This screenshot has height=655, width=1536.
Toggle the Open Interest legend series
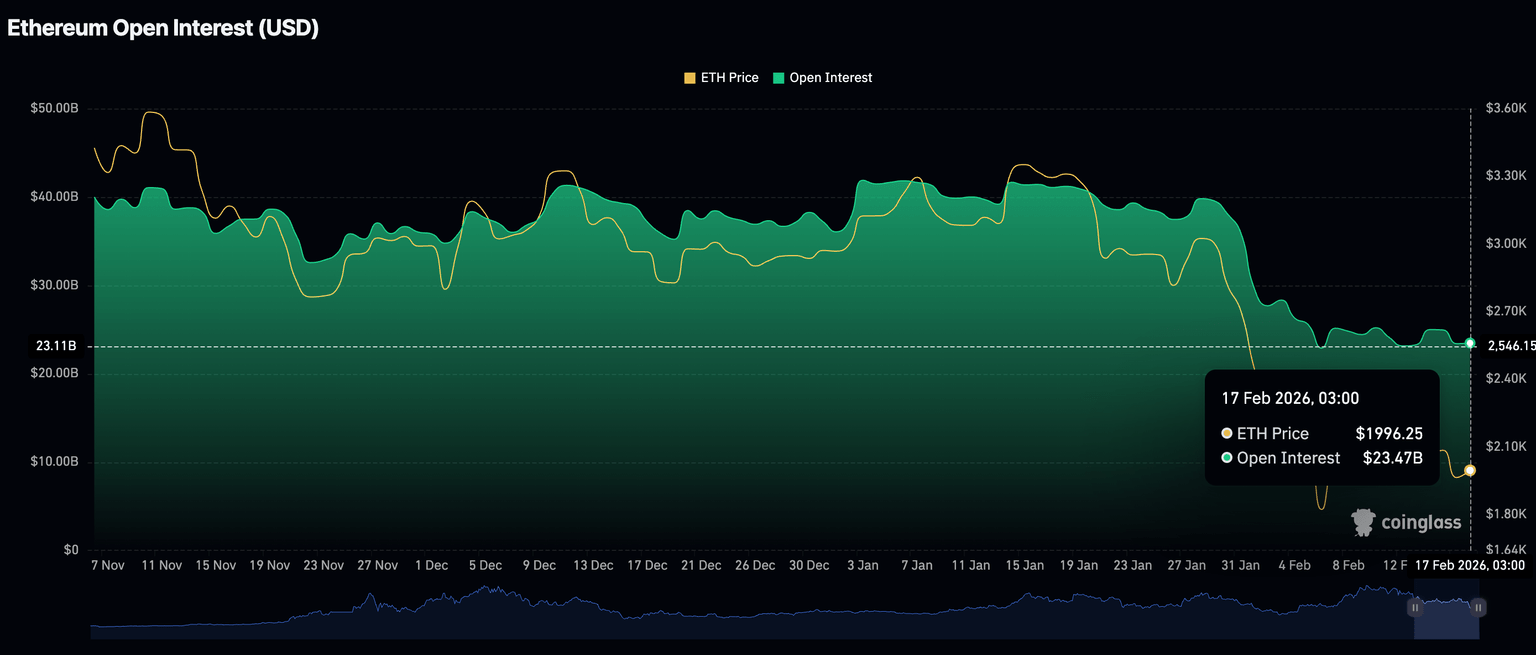(x=830, y=78)
